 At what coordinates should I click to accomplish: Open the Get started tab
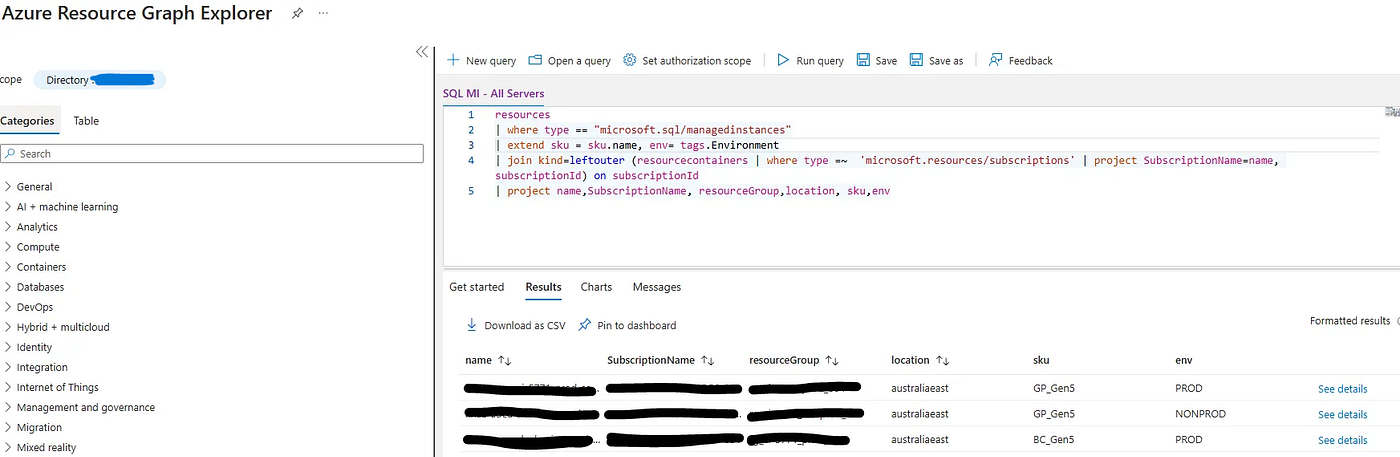(x=477, y=287)
